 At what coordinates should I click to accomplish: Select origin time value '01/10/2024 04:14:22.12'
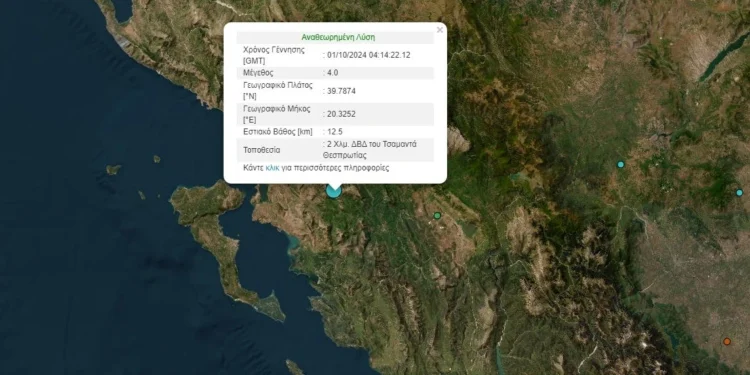coord(369,55)
